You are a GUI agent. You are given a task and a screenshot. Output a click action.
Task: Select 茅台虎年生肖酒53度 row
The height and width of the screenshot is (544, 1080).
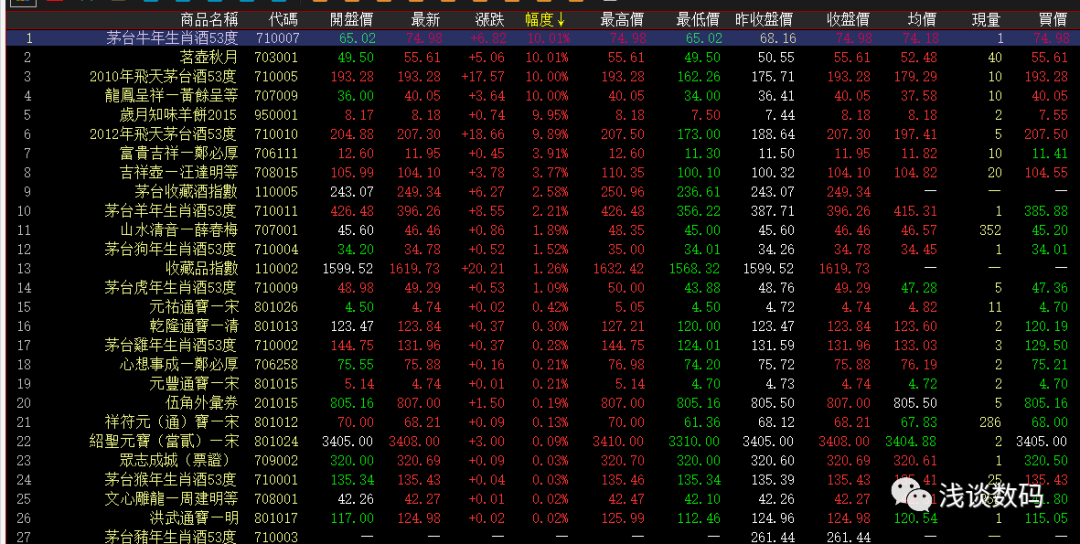pos(543,287)
